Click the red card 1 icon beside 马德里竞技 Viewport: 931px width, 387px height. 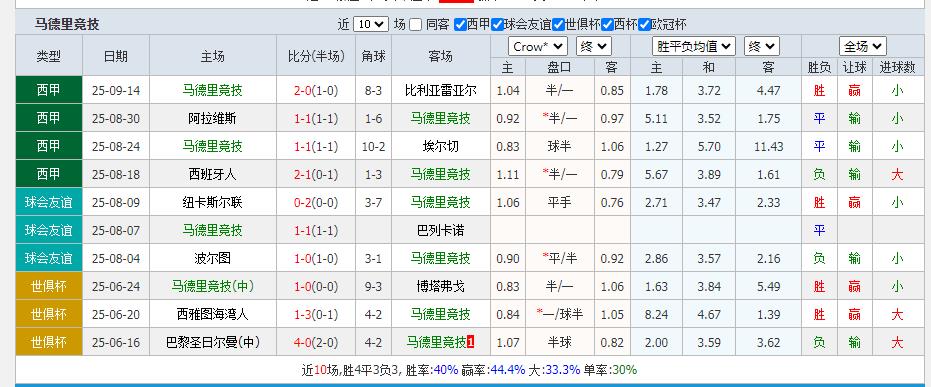[x=471, y=342]
